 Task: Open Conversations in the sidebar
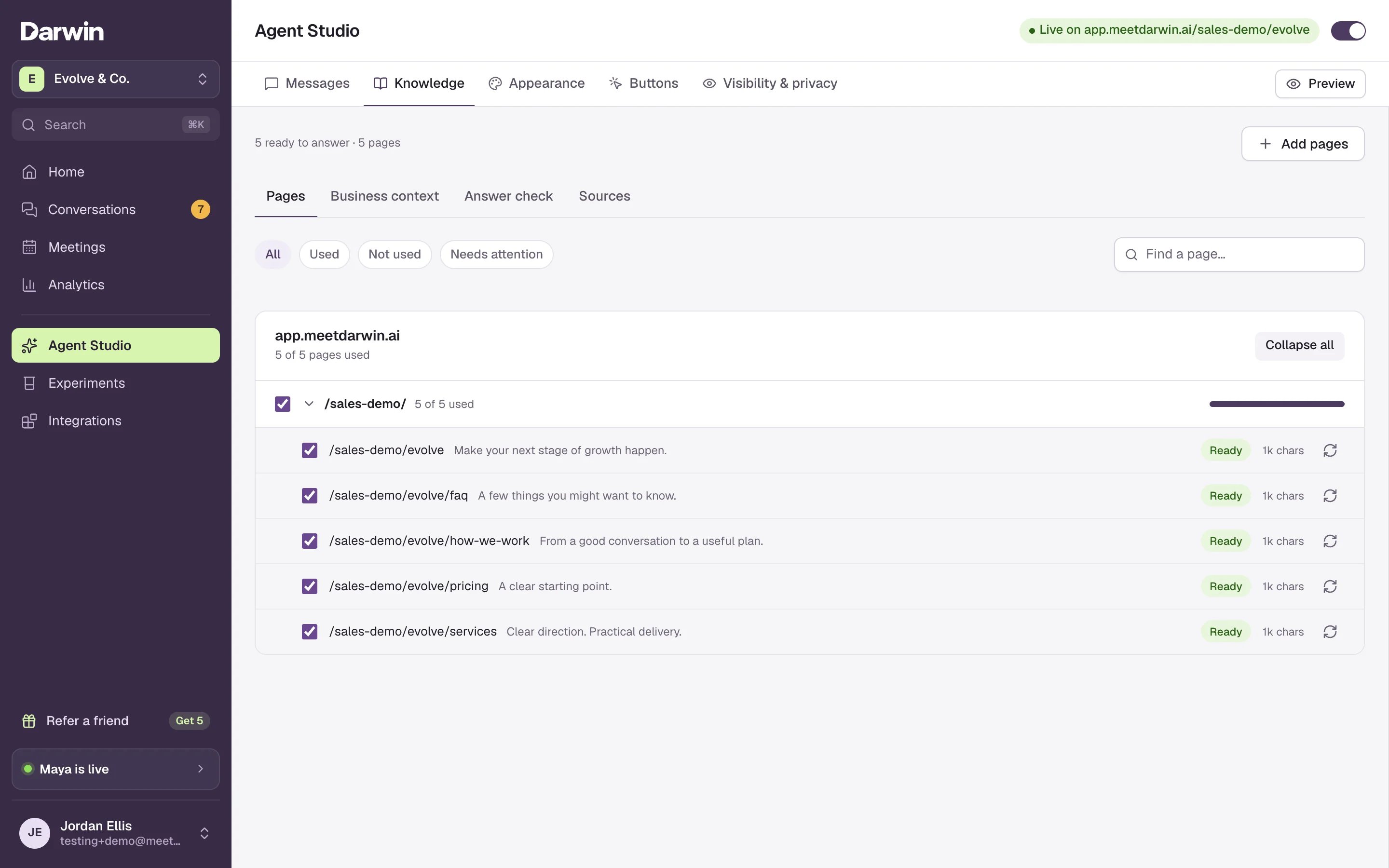[x=115, y=210]
